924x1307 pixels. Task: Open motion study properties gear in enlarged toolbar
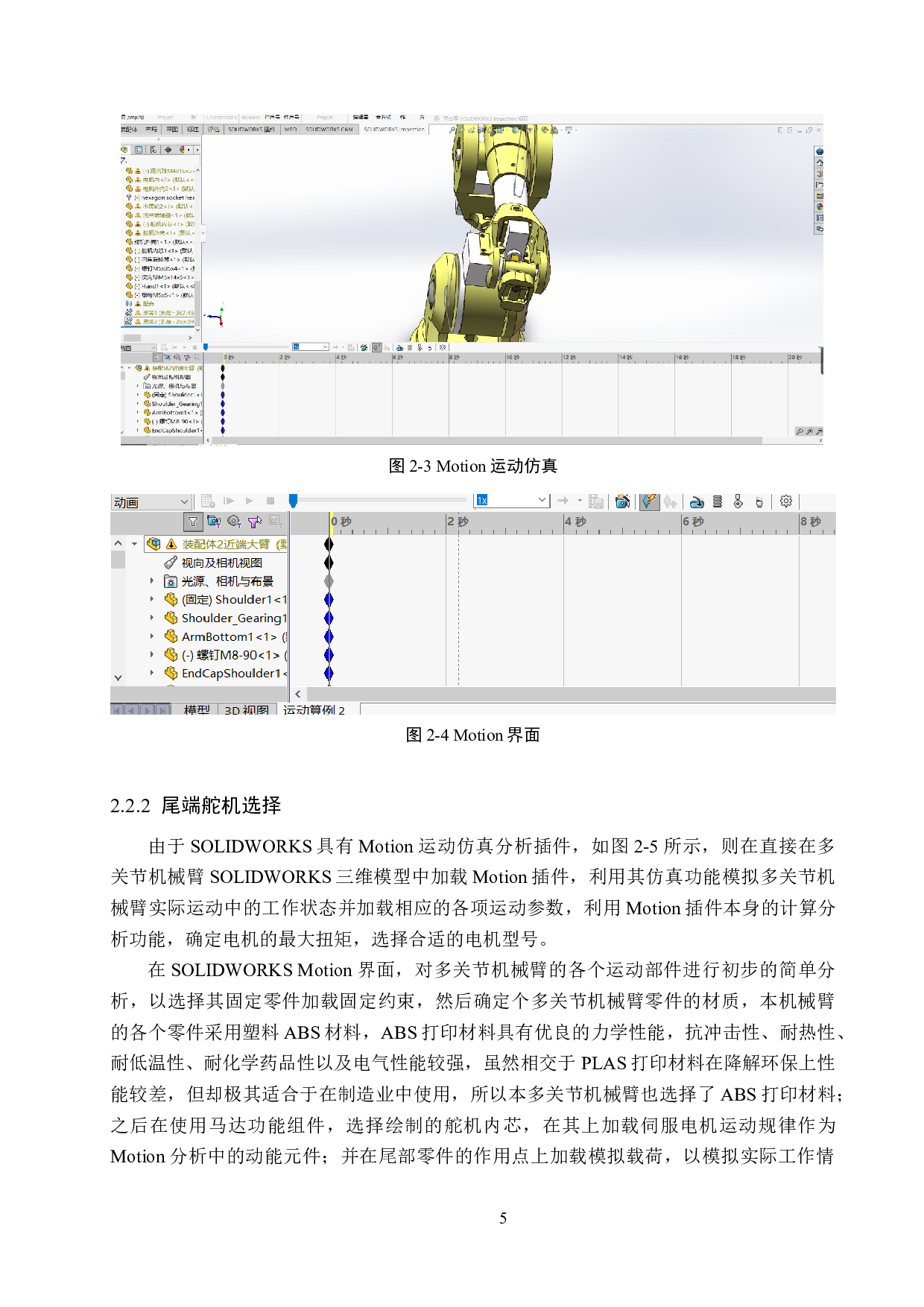(785, 501)
